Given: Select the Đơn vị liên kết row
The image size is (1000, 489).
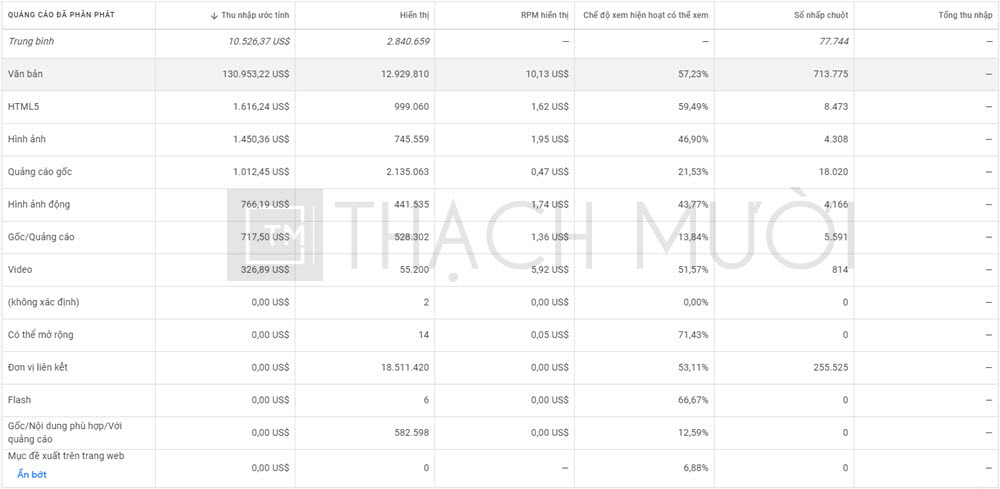Looking at the screenshot, I should point(500,367).
